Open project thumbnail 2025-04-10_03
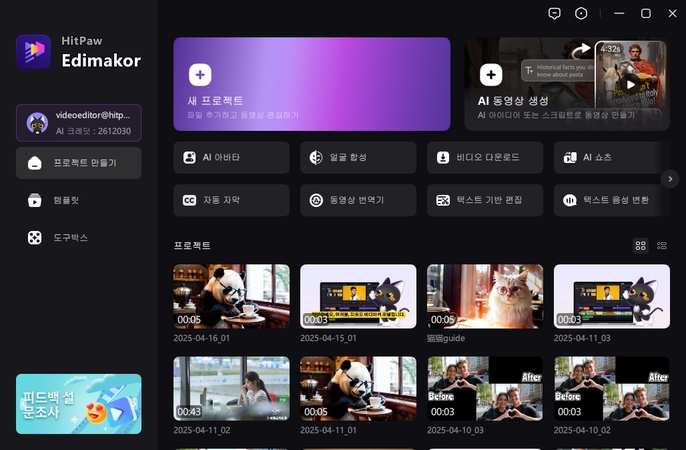Image resolution: width=686 pixels, height=450 pixels. tap(485, 388)
